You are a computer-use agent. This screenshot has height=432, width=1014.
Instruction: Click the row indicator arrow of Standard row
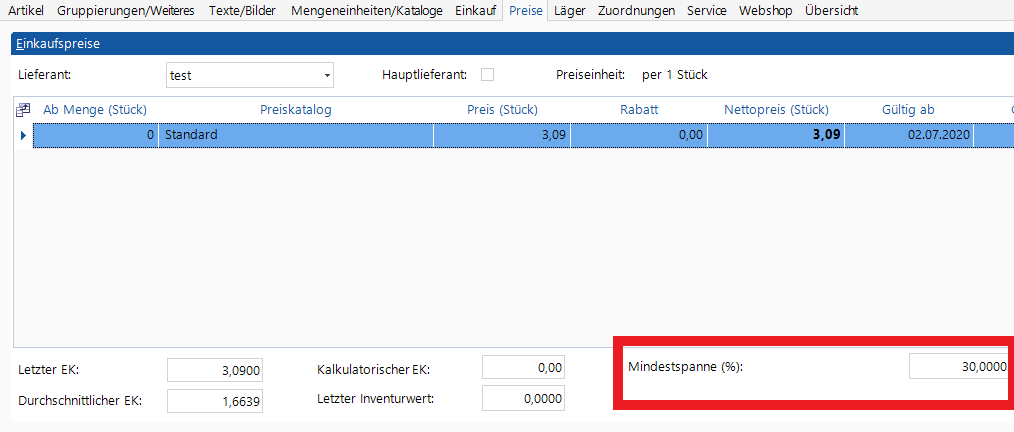(23, 134)
